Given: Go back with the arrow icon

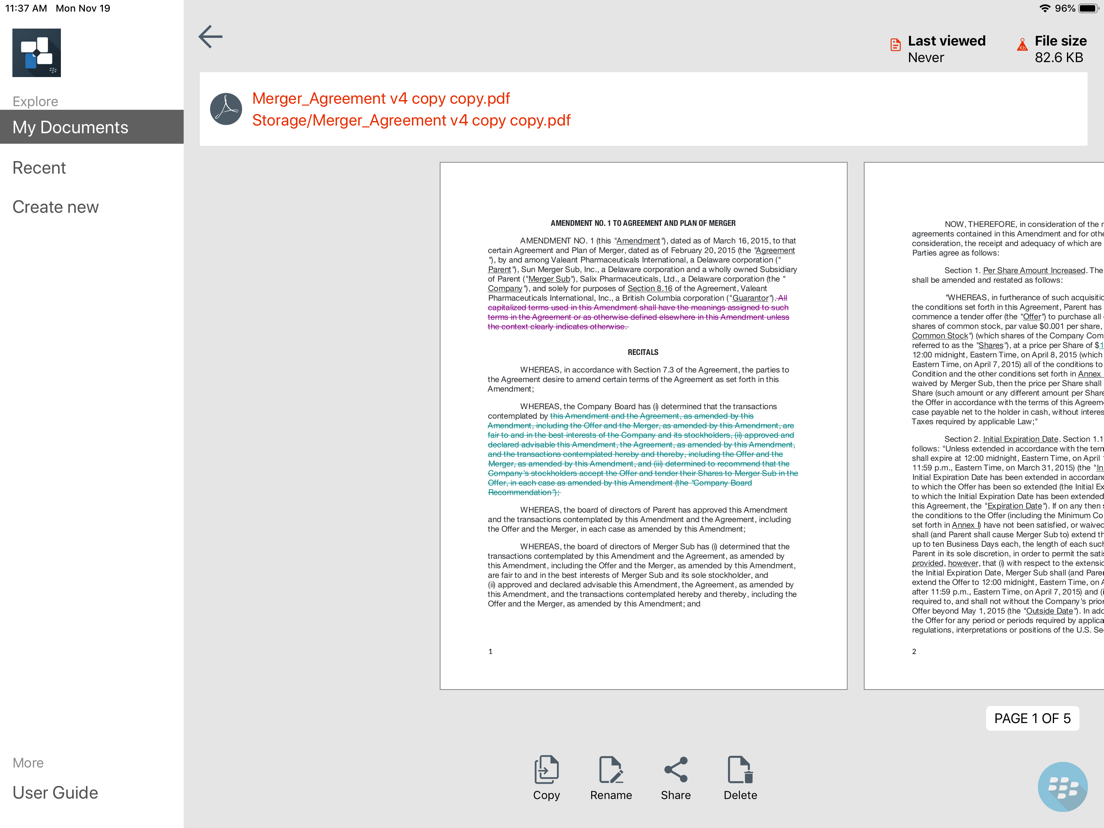Looking at the screenshot, I should click(x=211, y=37).
